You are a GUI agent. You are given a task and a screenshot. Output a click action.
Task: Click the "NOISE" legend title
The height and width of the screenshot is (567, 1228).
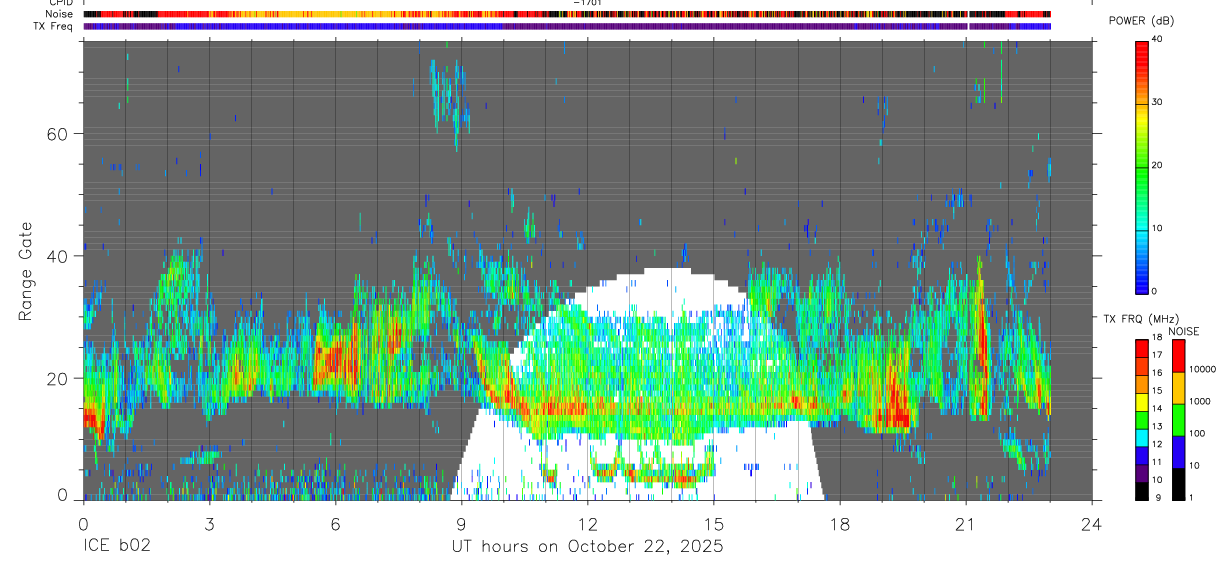coord(1184,332)
